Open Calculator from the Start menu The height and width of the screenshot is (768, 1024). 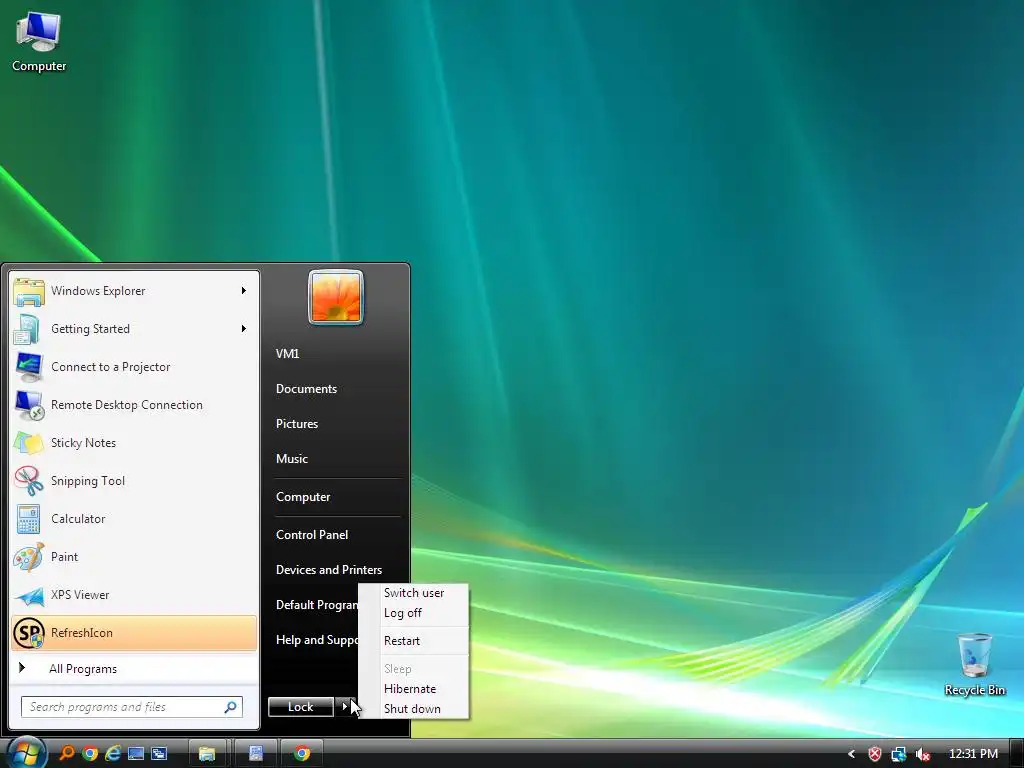tap(134, 519)
